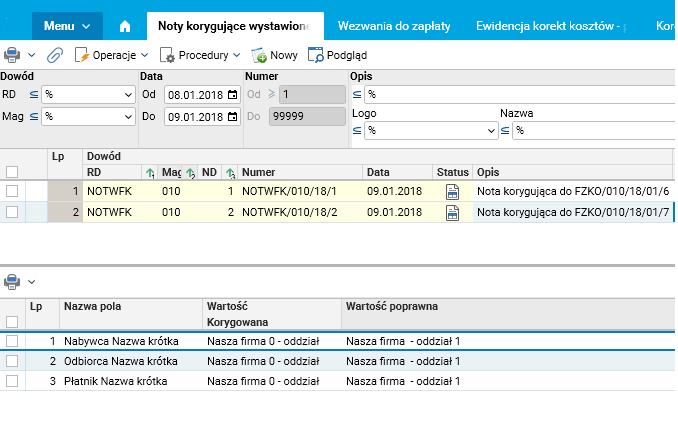Click the printer icon in top toolbar
Screen dimensions: 678x448
tap(11, 55)
